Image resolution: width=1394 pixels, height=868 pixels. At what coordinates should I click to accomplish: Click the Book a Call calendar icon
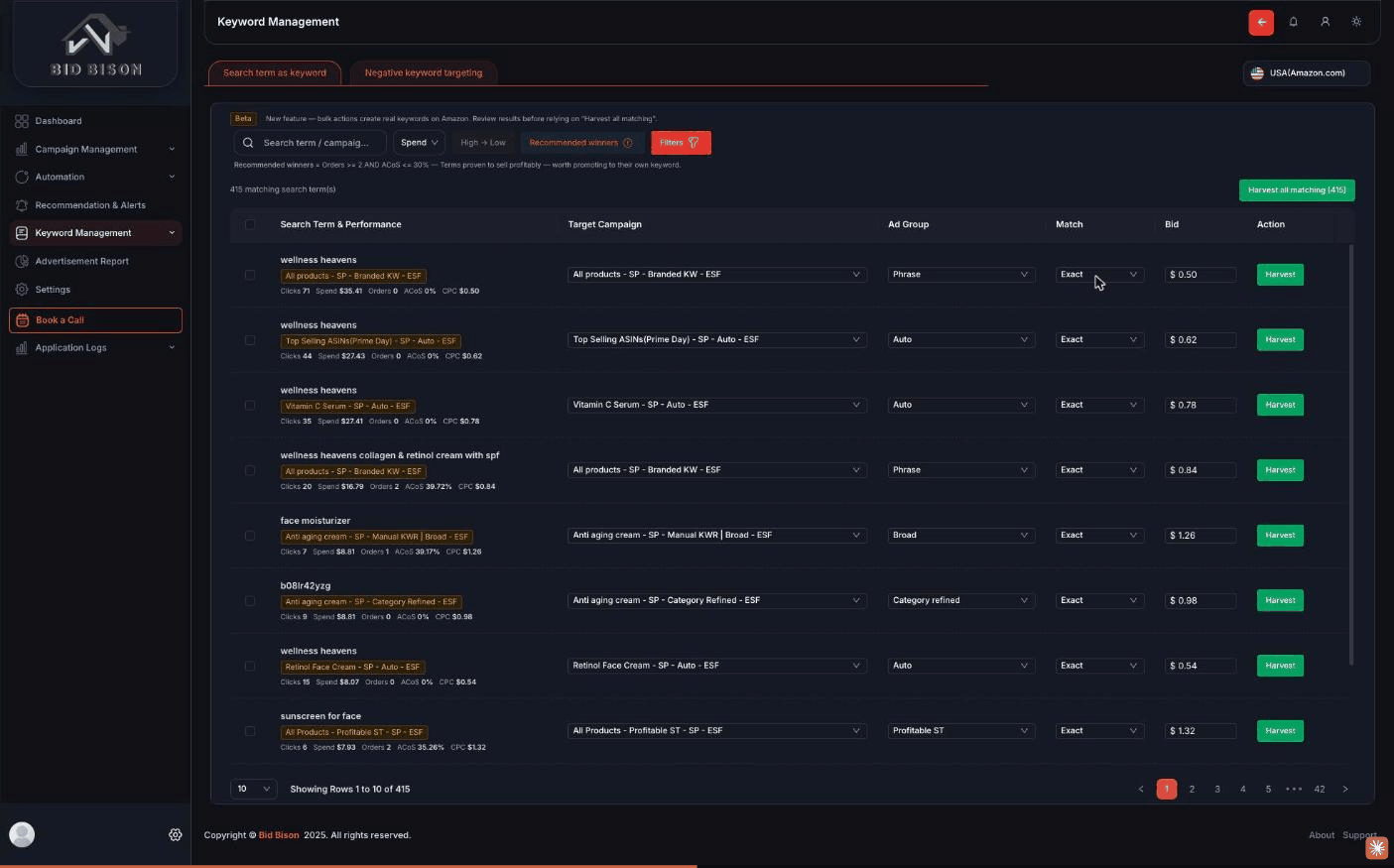(x=23, y=319)
